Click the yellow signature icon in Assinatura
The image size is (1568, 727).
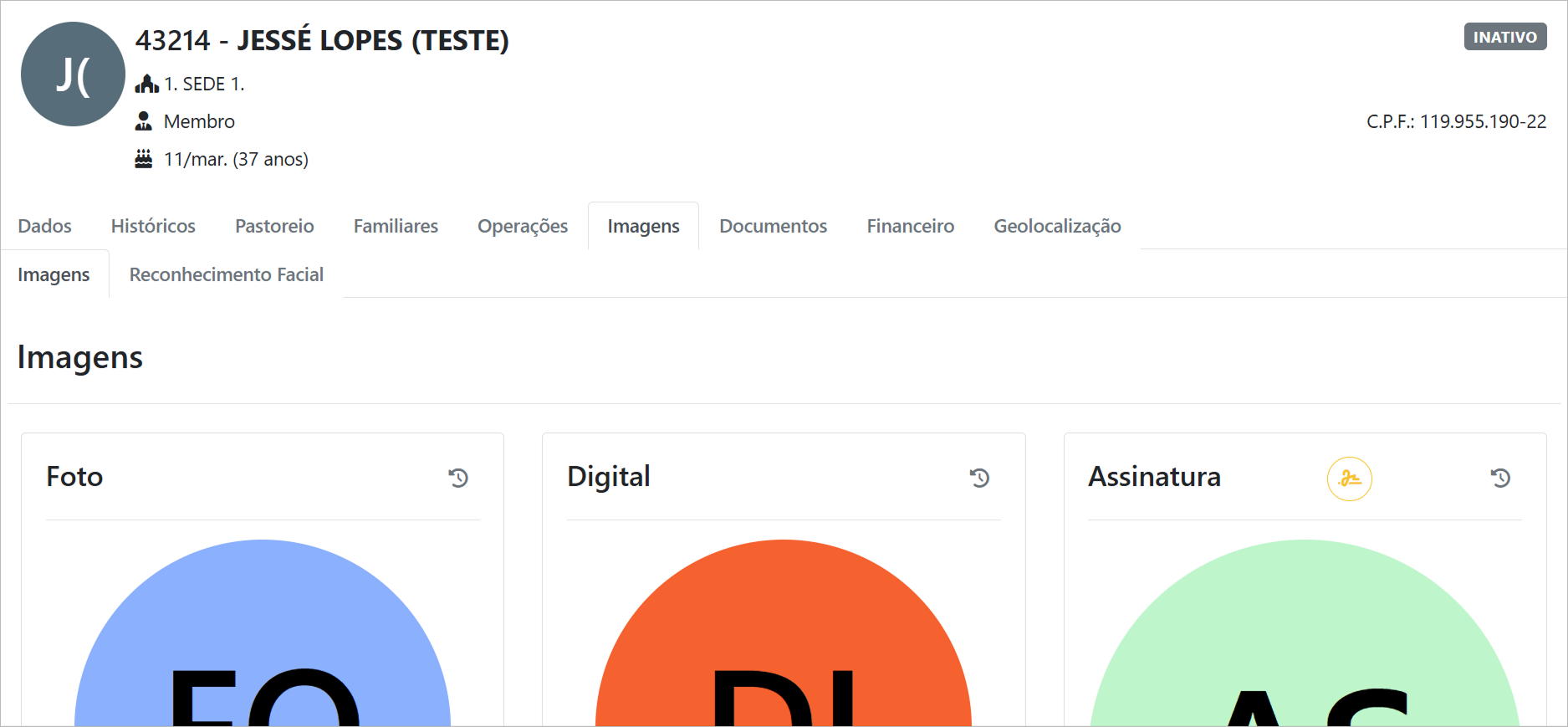[x=1349, y=479]
